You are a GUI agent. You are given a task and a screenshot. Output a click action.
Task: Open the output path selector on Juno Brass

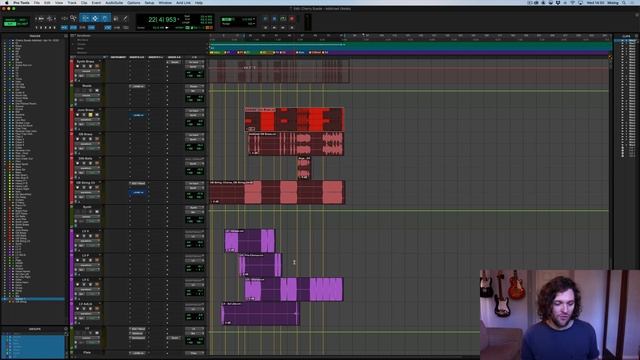194,115
